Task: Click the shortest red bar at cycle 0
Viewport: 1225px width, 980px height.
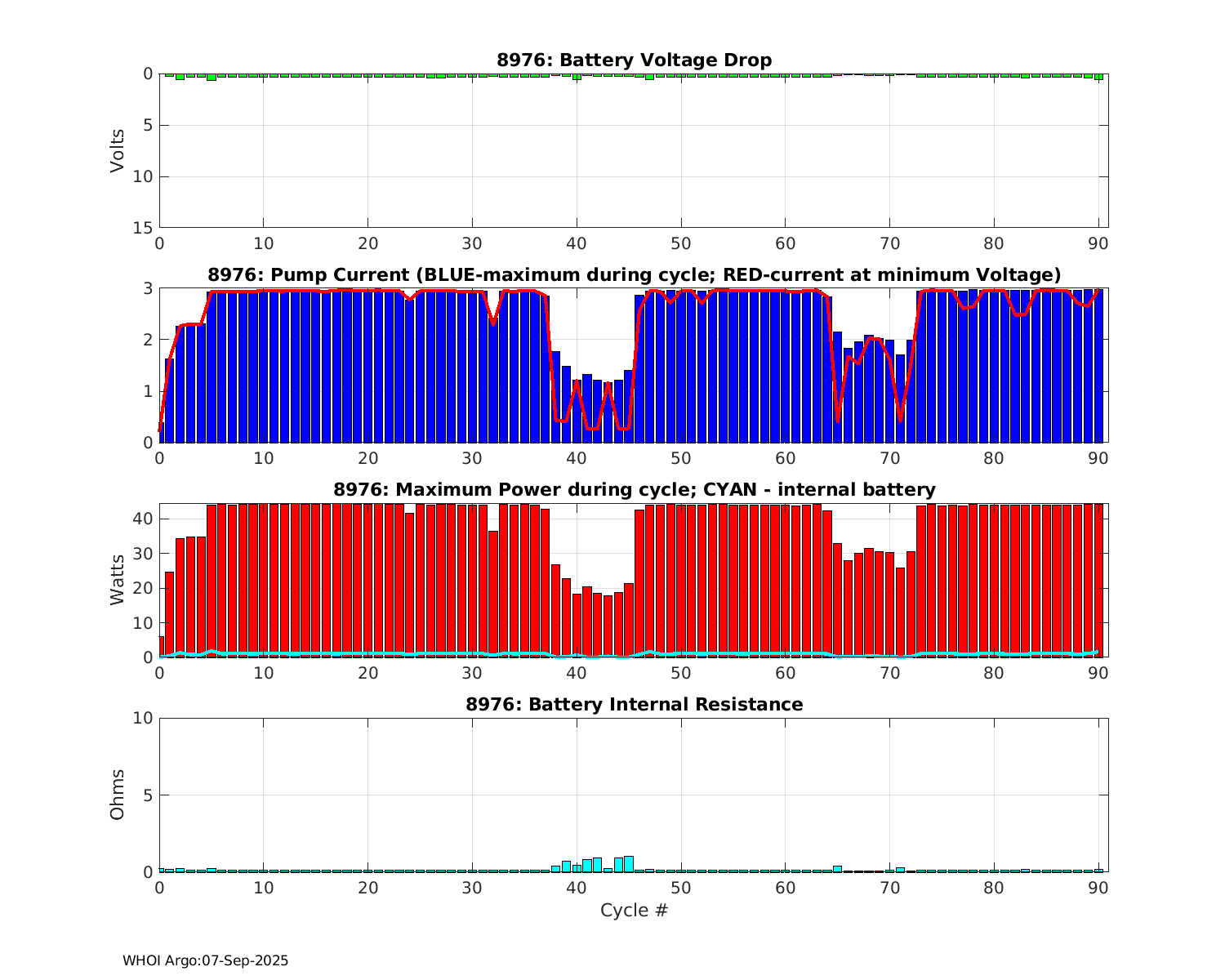Action: click(x=162, y=647)
